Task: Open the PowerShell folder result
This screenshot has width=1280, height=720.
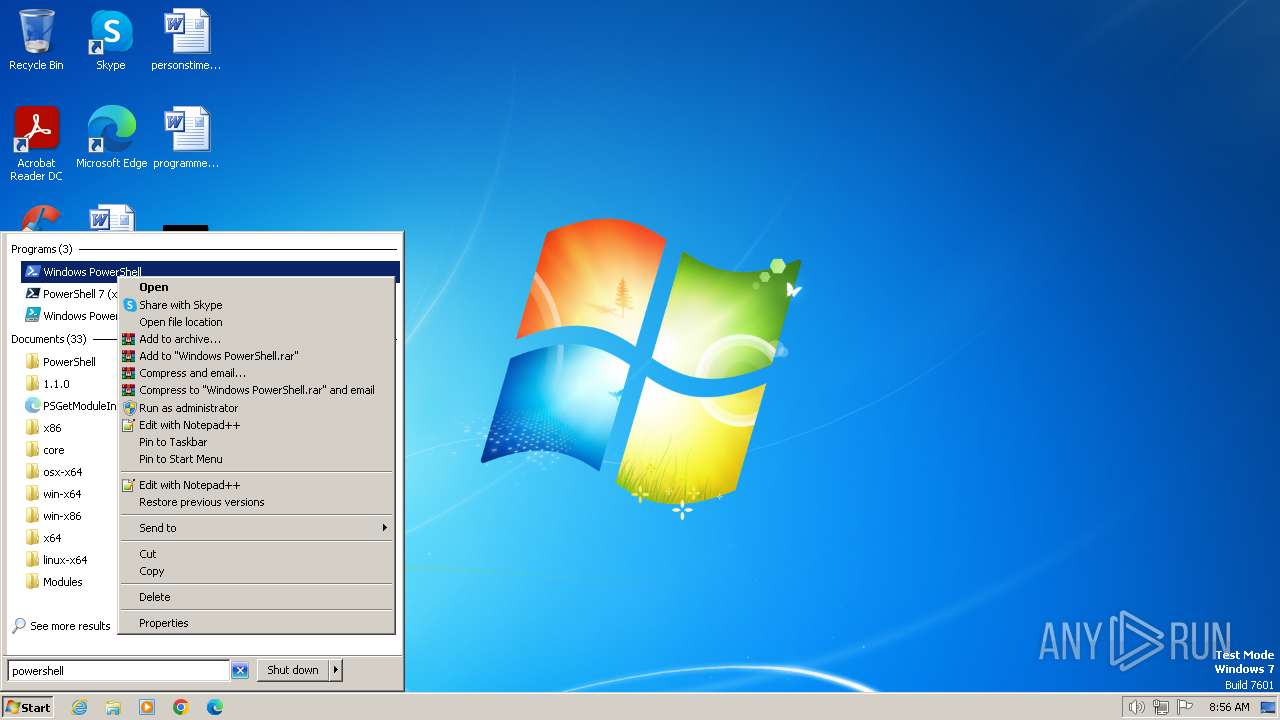Action: [x=70, y=362]
